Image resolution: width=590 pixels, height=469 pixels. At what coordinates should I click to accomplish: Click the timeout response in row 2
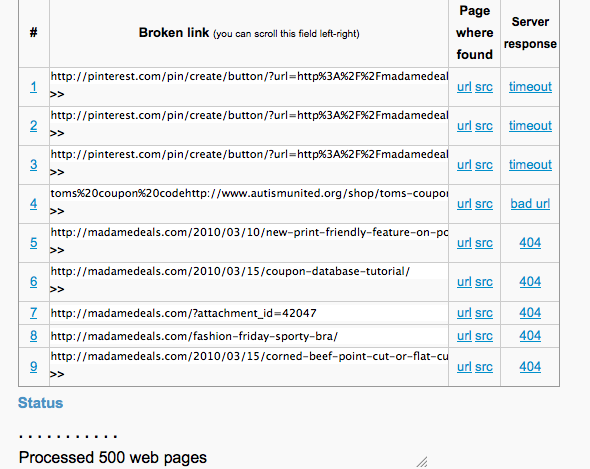(x=530, y=126)
